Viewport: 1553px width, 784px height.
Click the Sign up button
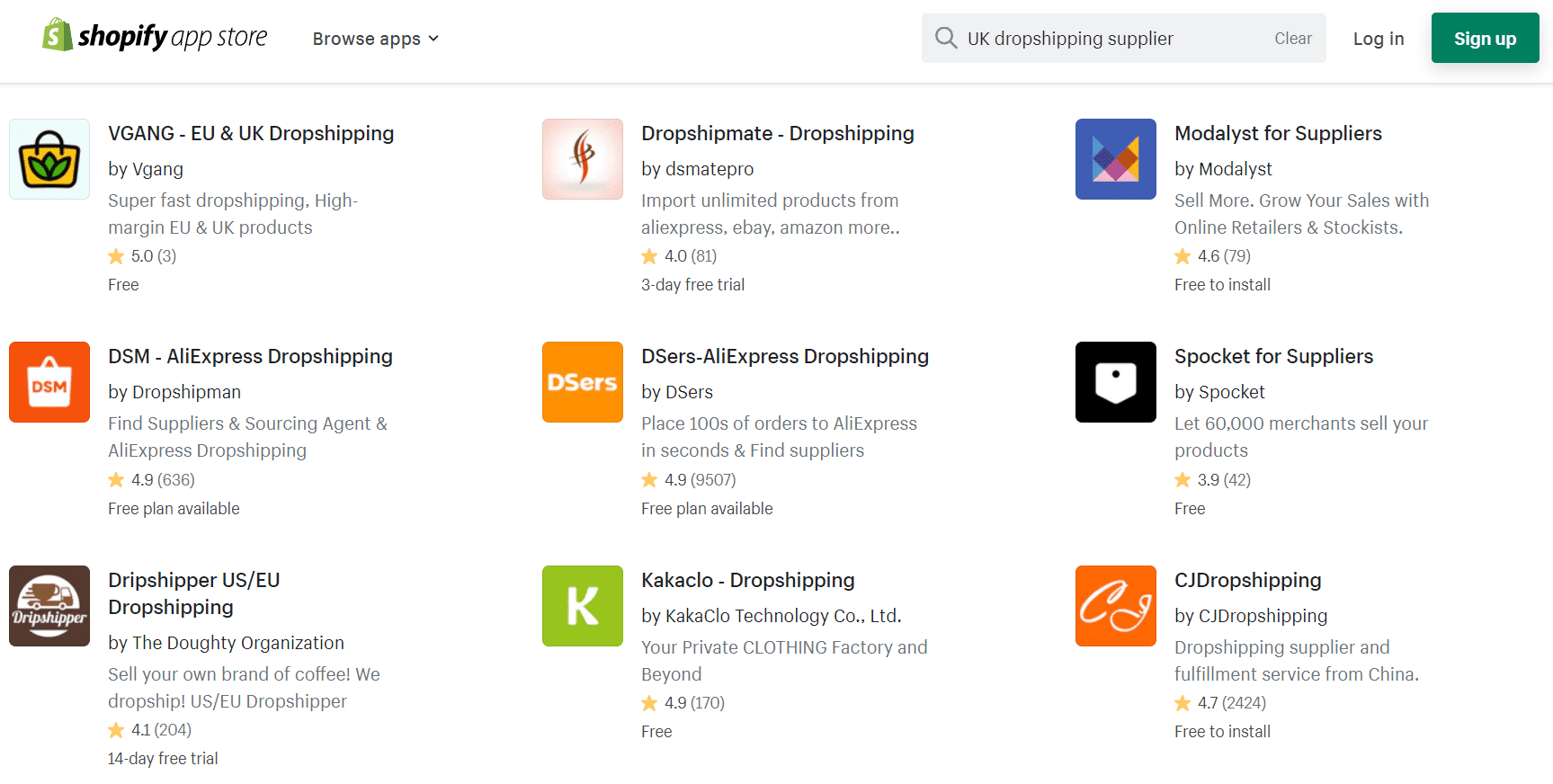tap(1485, 38)
